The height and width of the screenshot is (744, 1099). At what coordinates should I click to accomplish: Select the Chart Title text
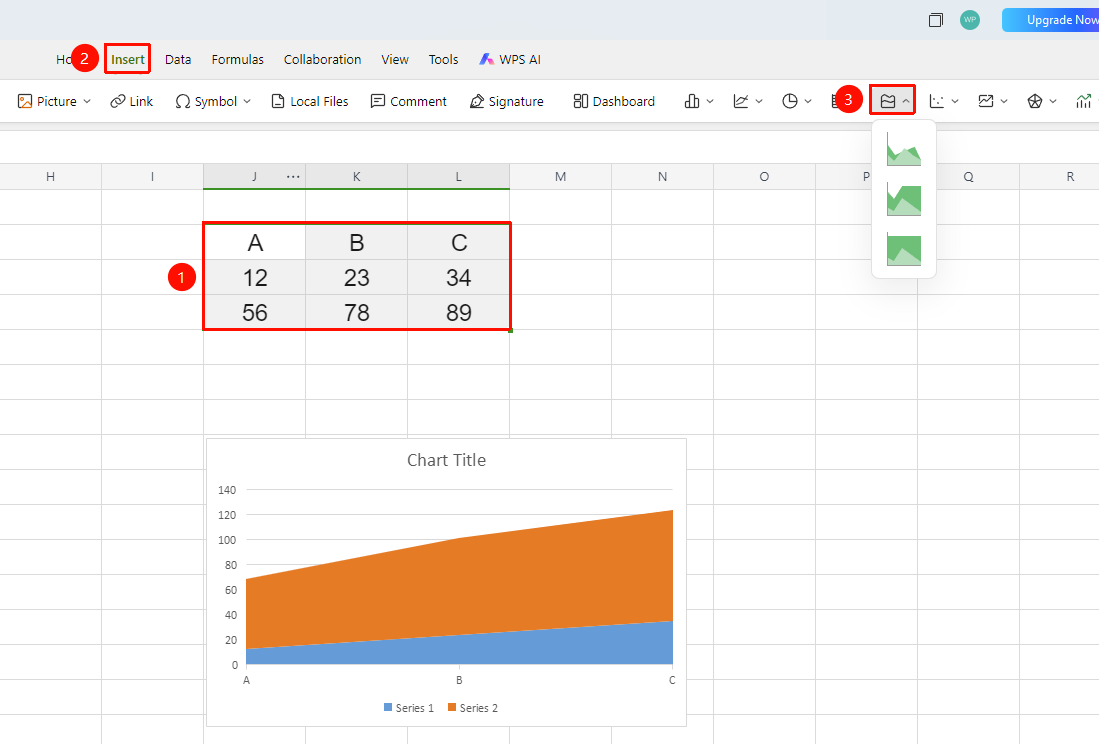pos(446,460)
